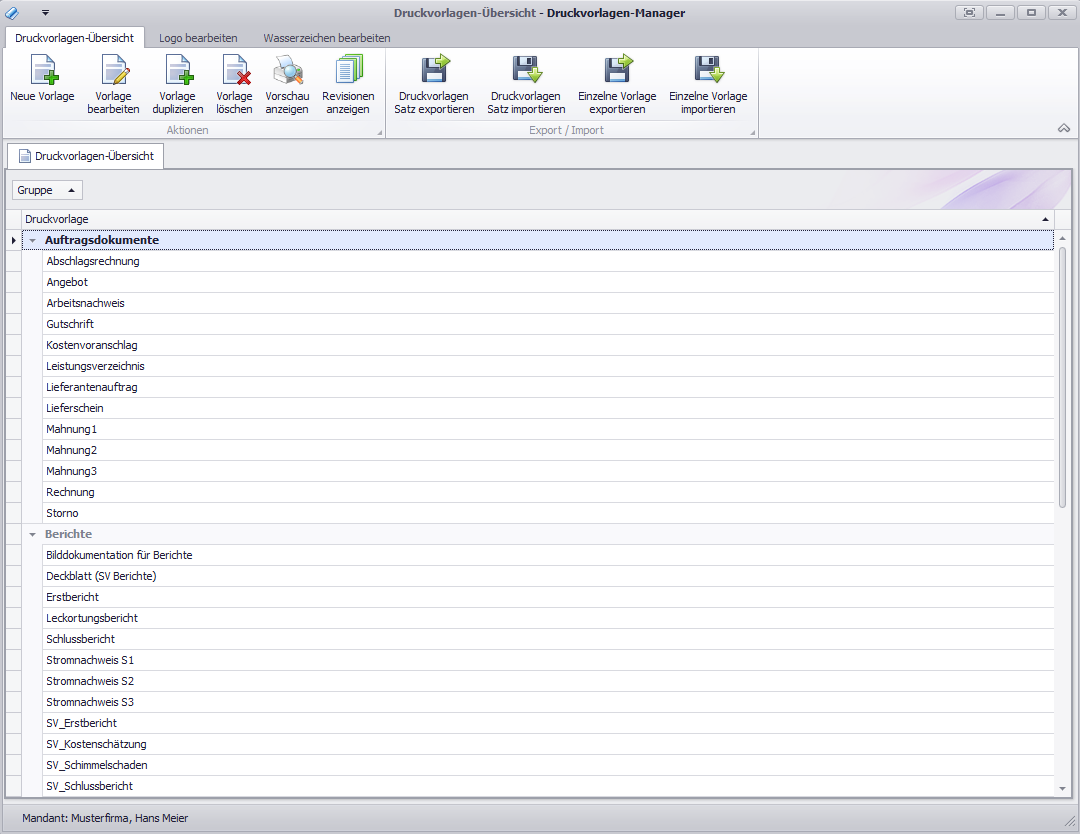Show the print preview via Vorschau anzeigen
Viewport: 1080px width, 834px height.
point(287,71)
